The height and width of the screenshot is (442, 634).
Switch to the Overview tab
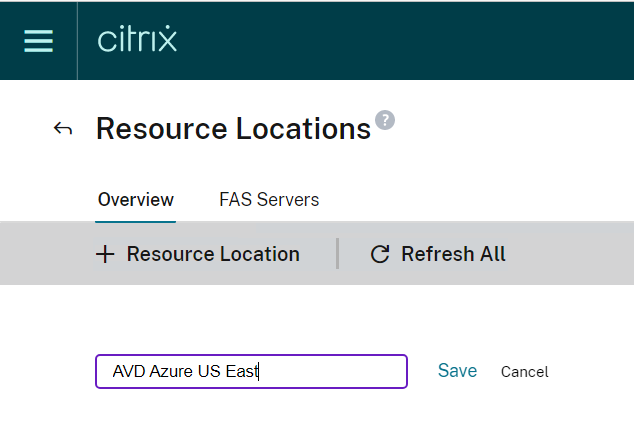click(136, 200)
